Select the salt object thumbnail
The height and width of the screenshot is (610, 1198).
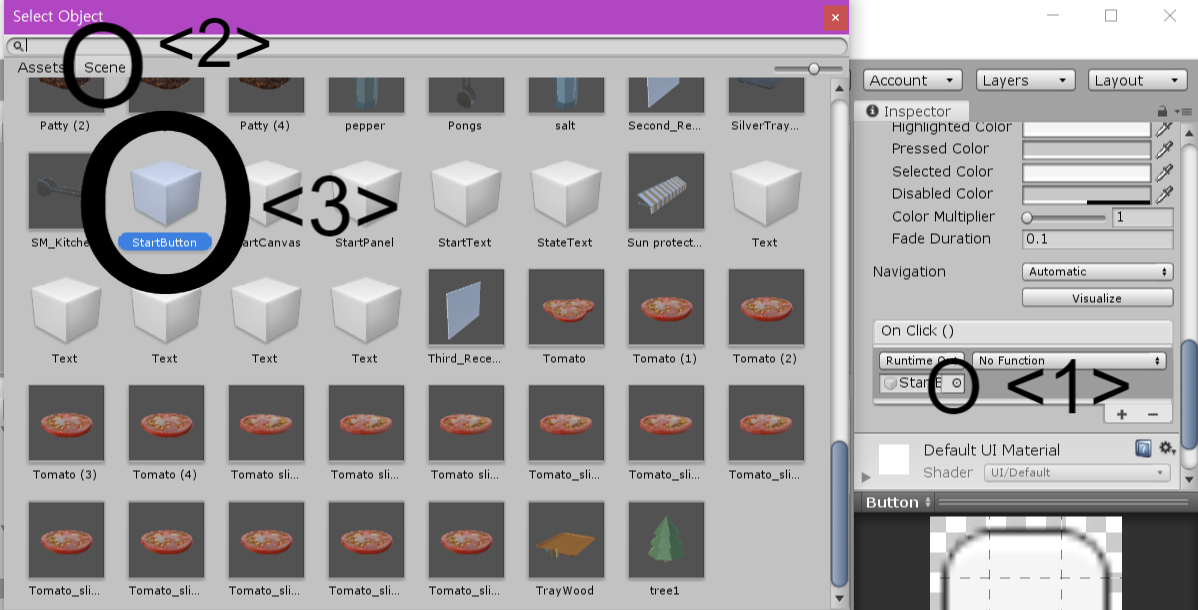(565, 95)
